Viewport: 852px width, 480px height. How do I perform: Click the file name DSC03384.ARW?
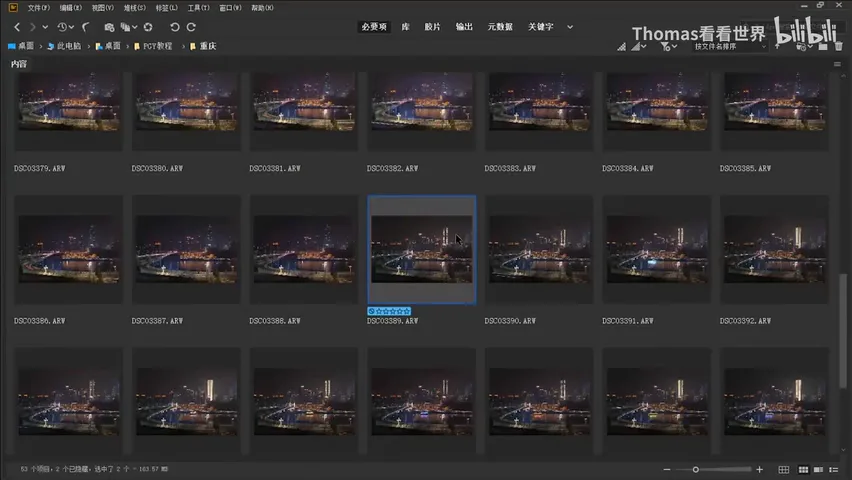[x=628, y=169]
